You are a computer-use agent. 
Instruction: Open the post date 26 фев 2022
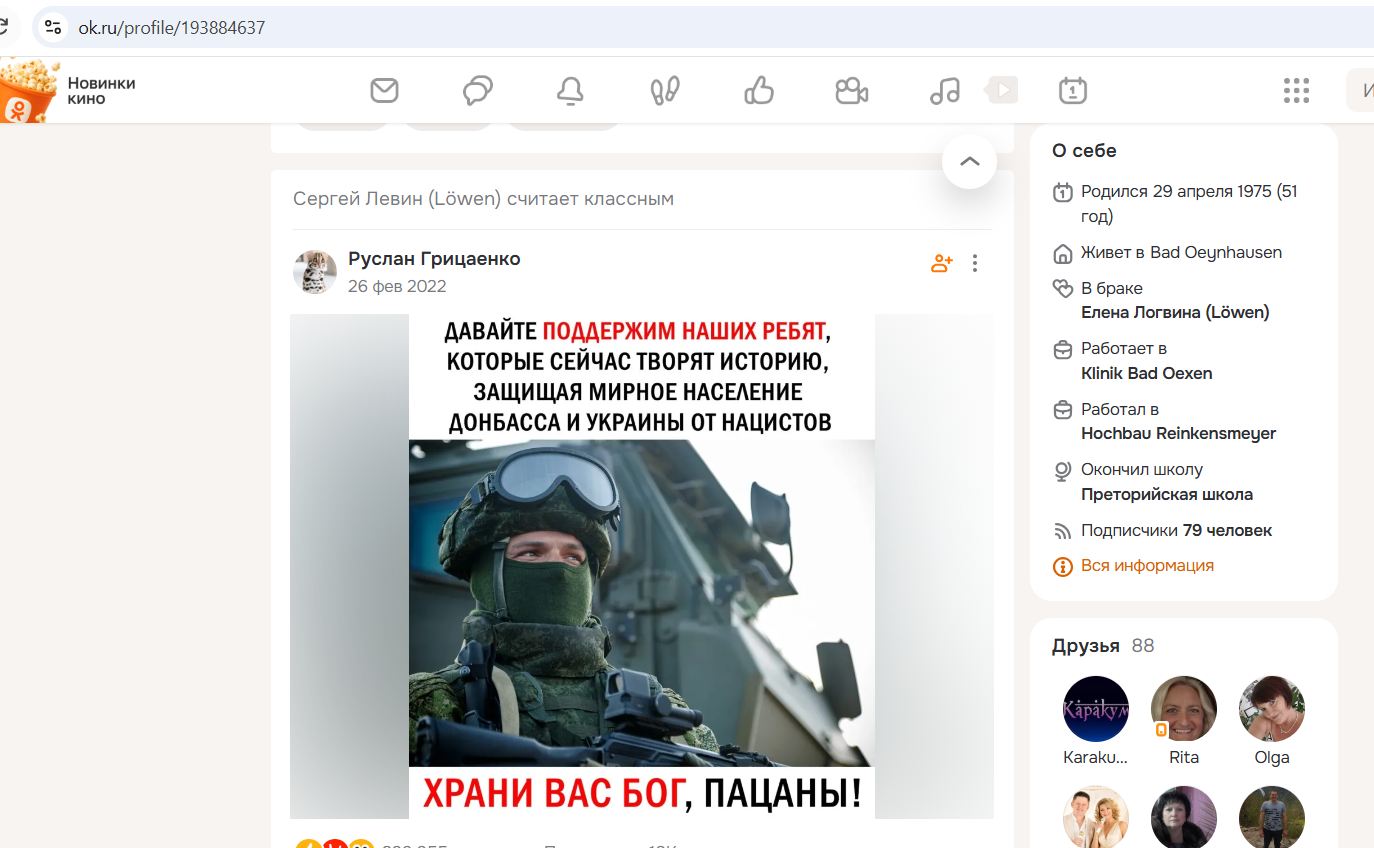coord(397,287)
